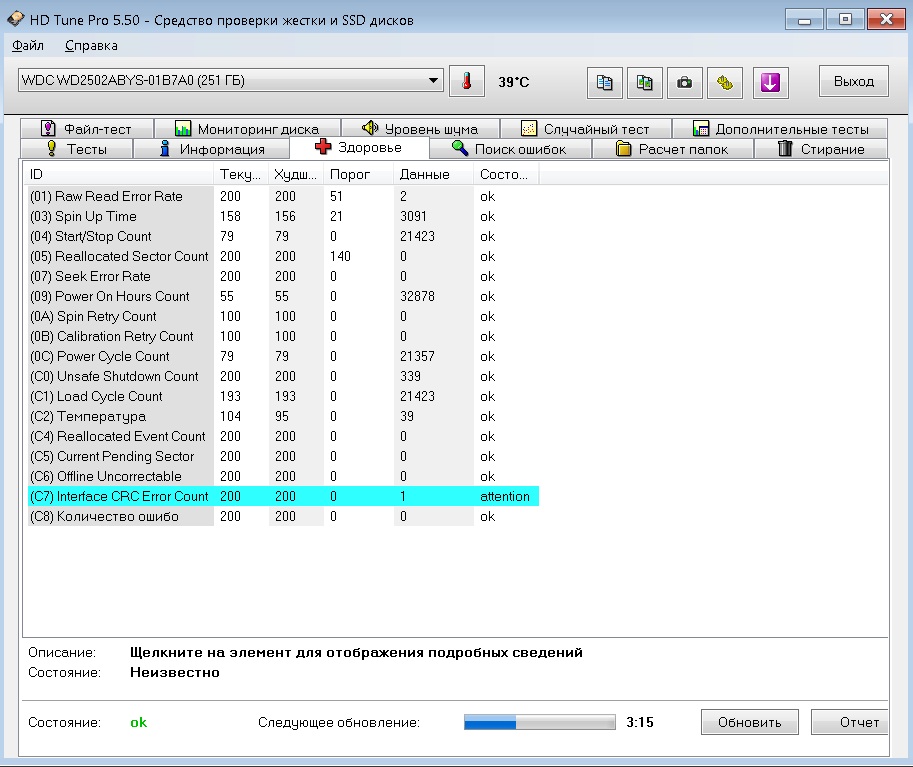
Task: Switch to the Случайный тест tab
Action: 586,129
